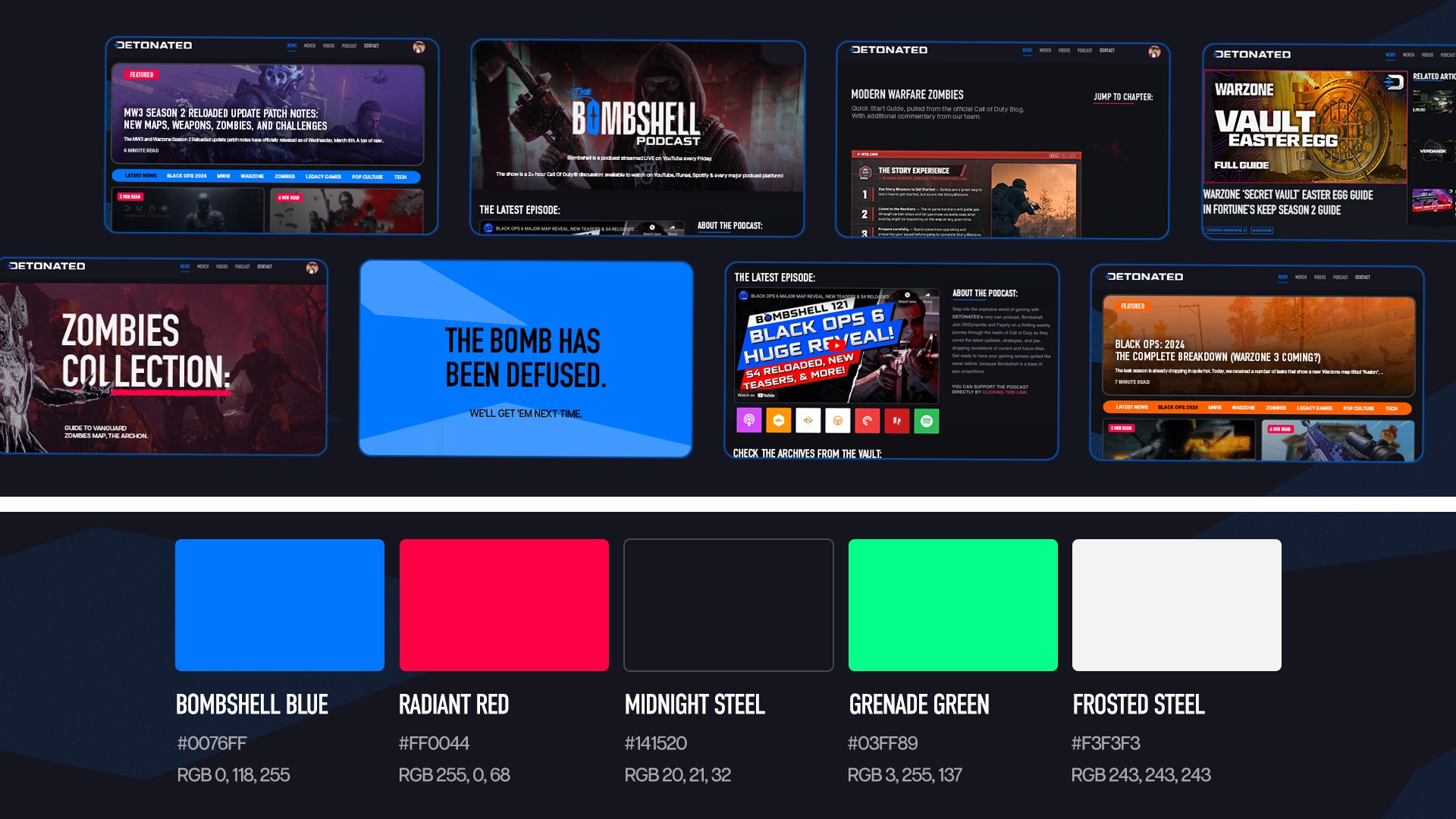Open the CLICKING THIS LINK support link
The height and width of the screenshot is (819, 1456).
(x=1005, y=392)
